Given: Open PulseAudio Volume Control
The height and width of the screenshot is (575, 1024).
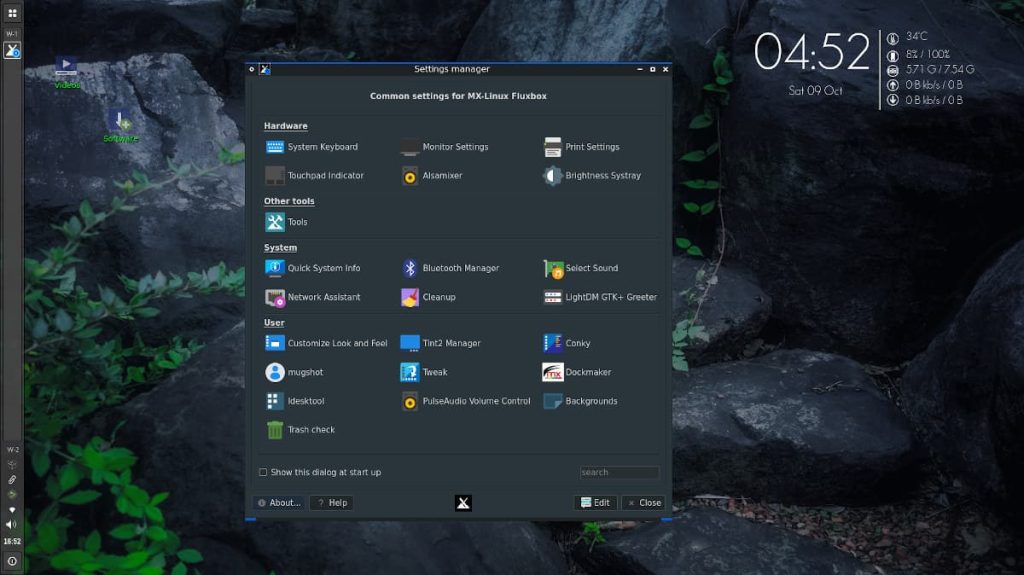Looking at the screenshot, I should click(x=466, y=401).
